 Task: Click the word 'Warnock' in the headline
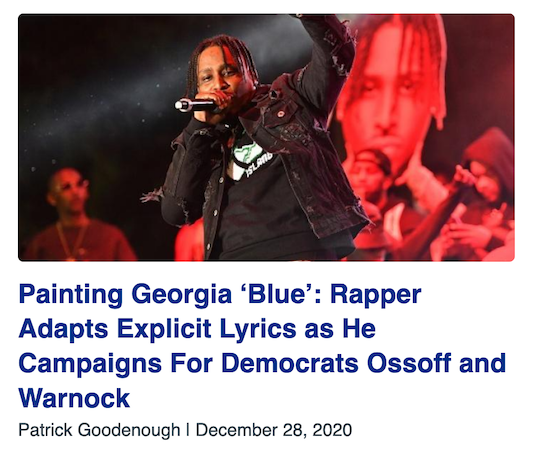[x=74, y=398]
